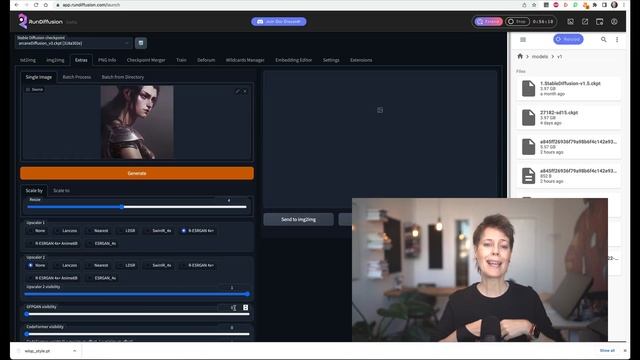The image size is (640, 360).
Task: Select Nearest for Upscaler 1
Action: tap(98, 231)
